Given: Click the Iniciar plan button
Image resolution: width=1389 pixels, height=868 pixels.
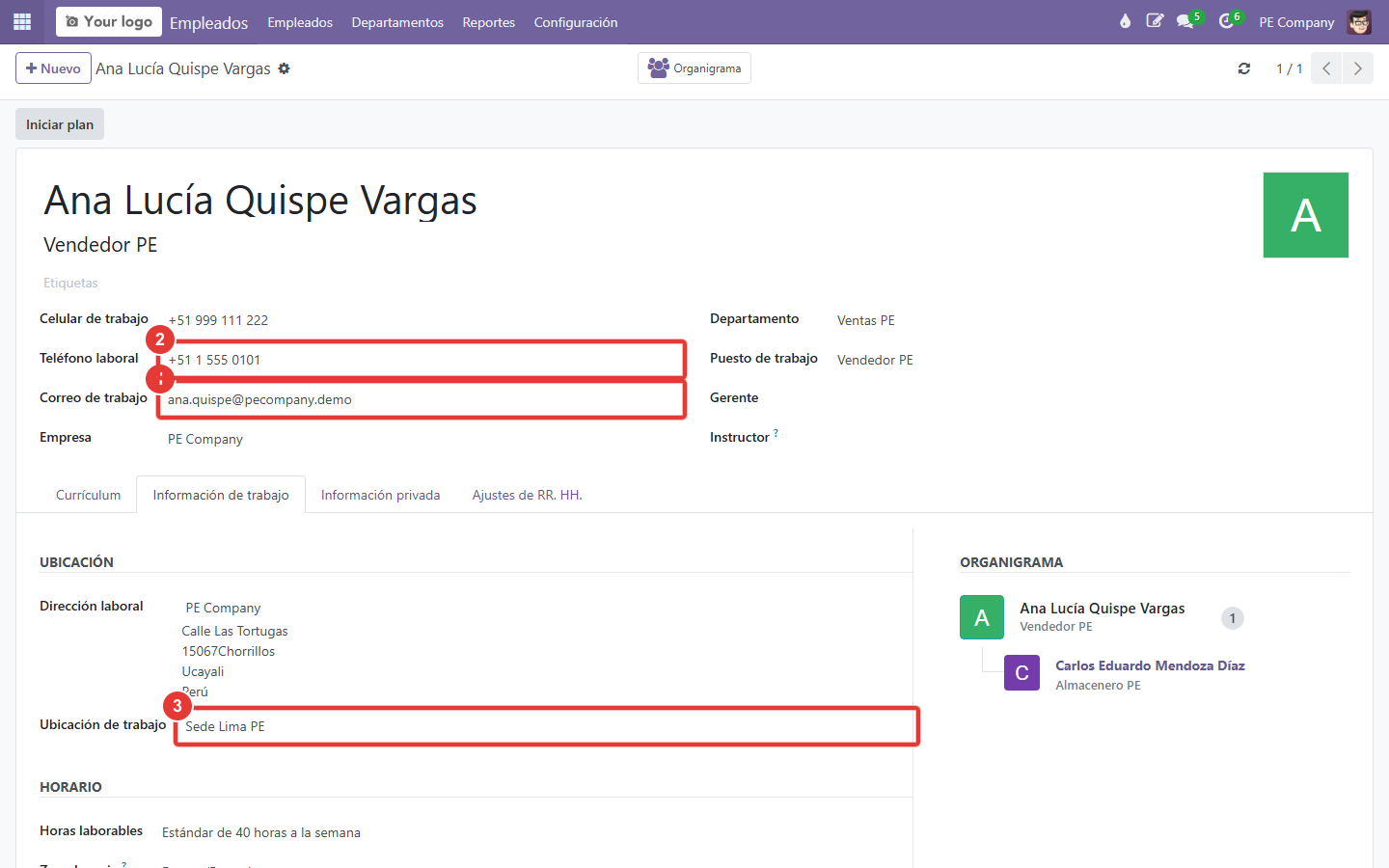Looking at the screenshot, I should pyautogui.click(x=60, y=124).
